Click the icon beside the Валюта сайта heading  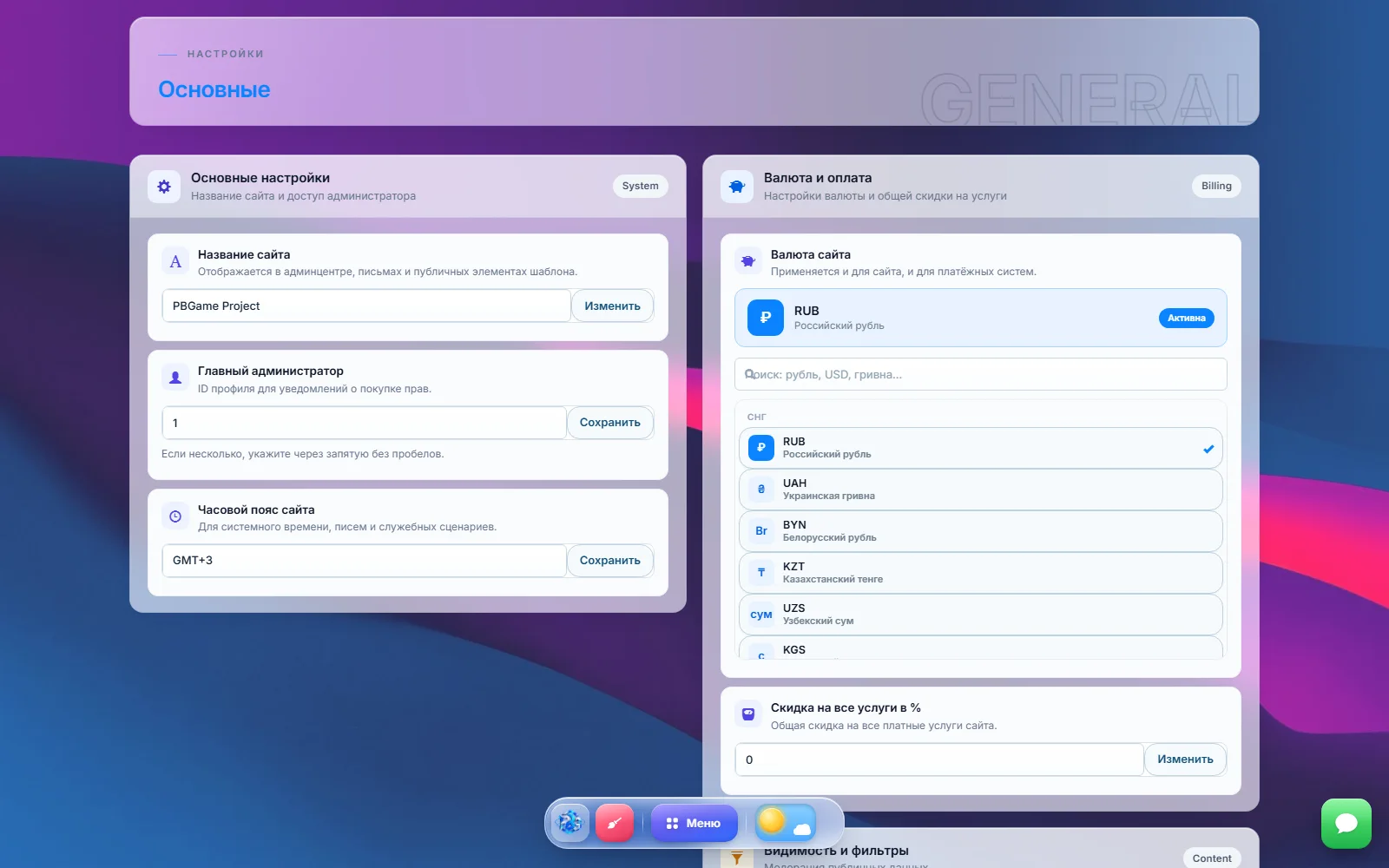[x=748, y=261]
